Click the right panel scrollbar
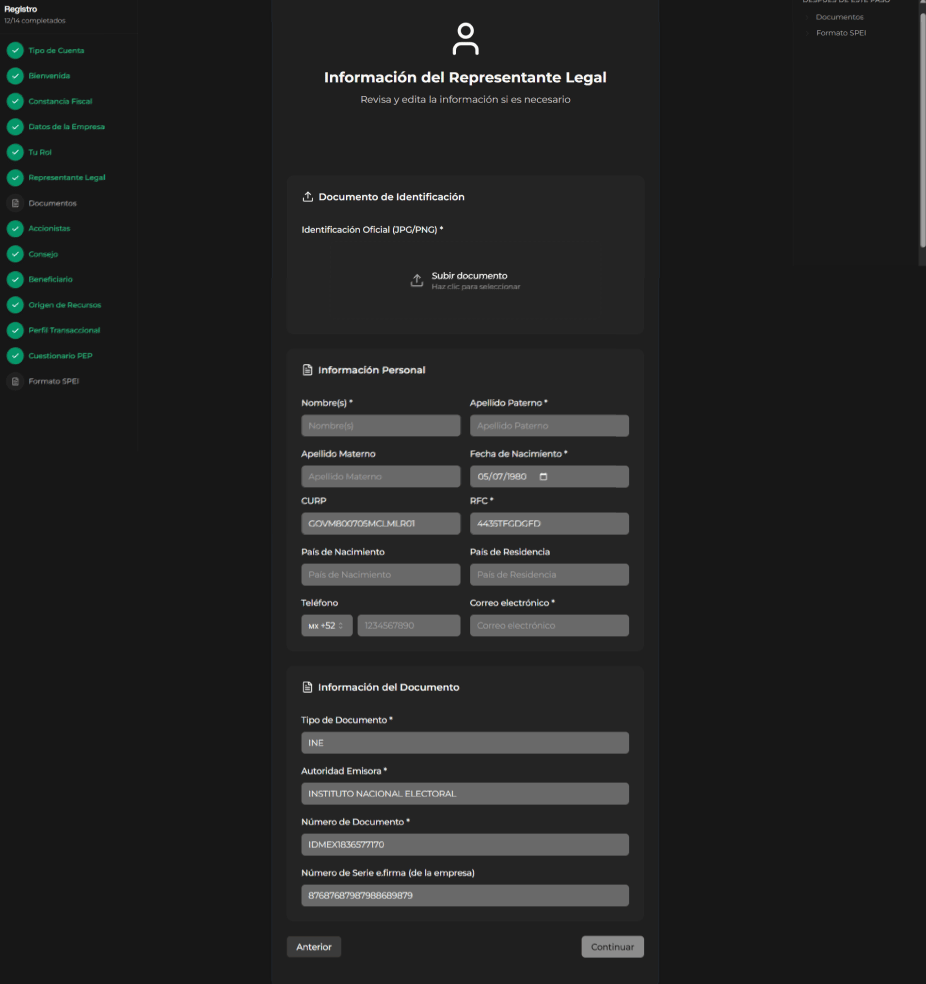 [x=922, y=131]
